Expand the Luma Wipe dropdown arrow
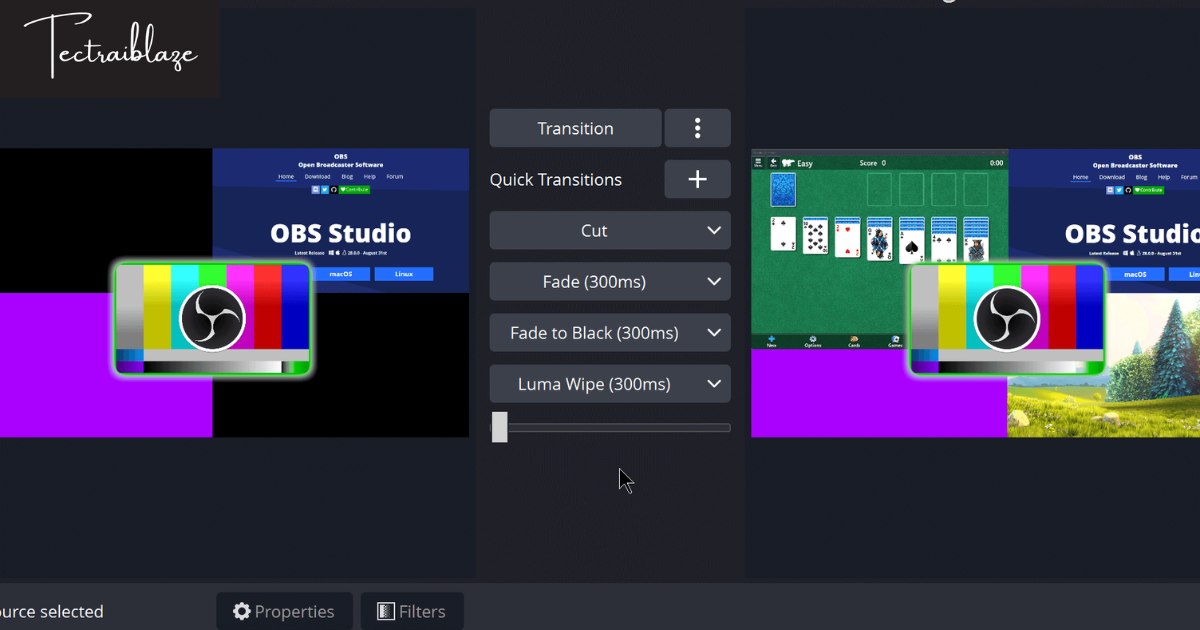Screen dimensions: 1200x630 (x=714, y=383)
